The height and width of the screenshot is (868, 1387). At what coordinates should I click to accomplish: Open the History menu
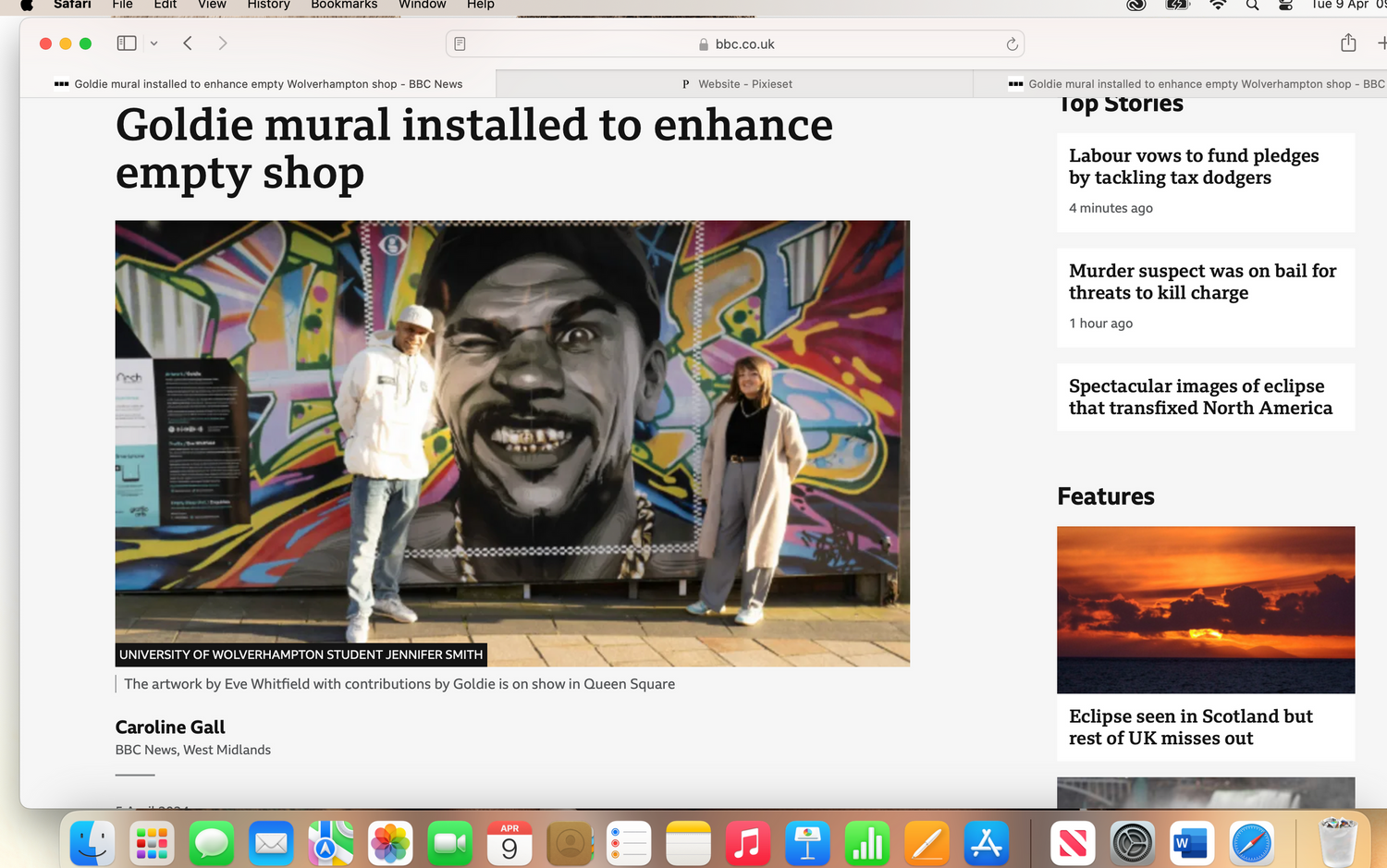pyautogui.click(x=268, y=5)
